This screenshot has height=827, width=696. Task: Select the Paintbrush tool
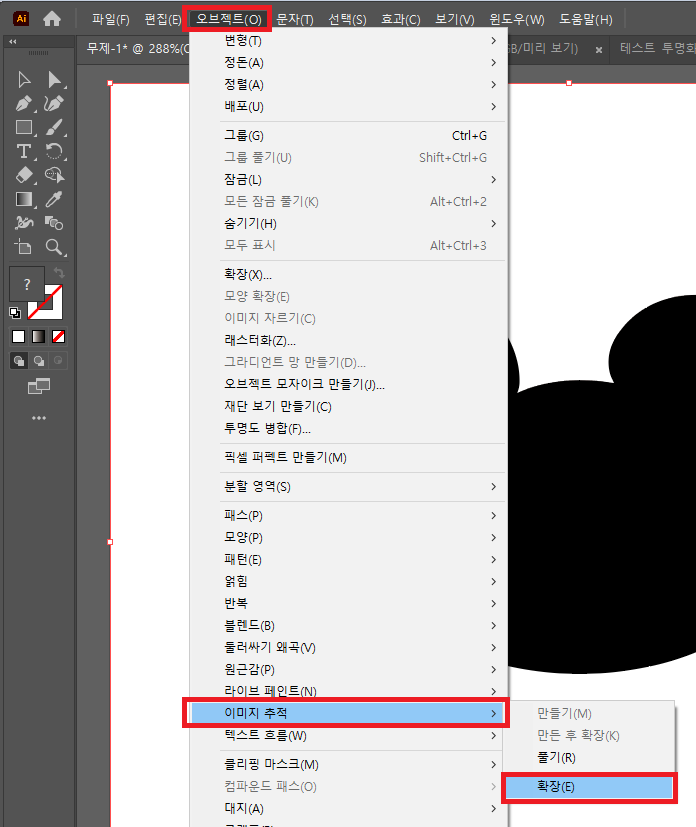pyautogui.click(x=54, y=127)
